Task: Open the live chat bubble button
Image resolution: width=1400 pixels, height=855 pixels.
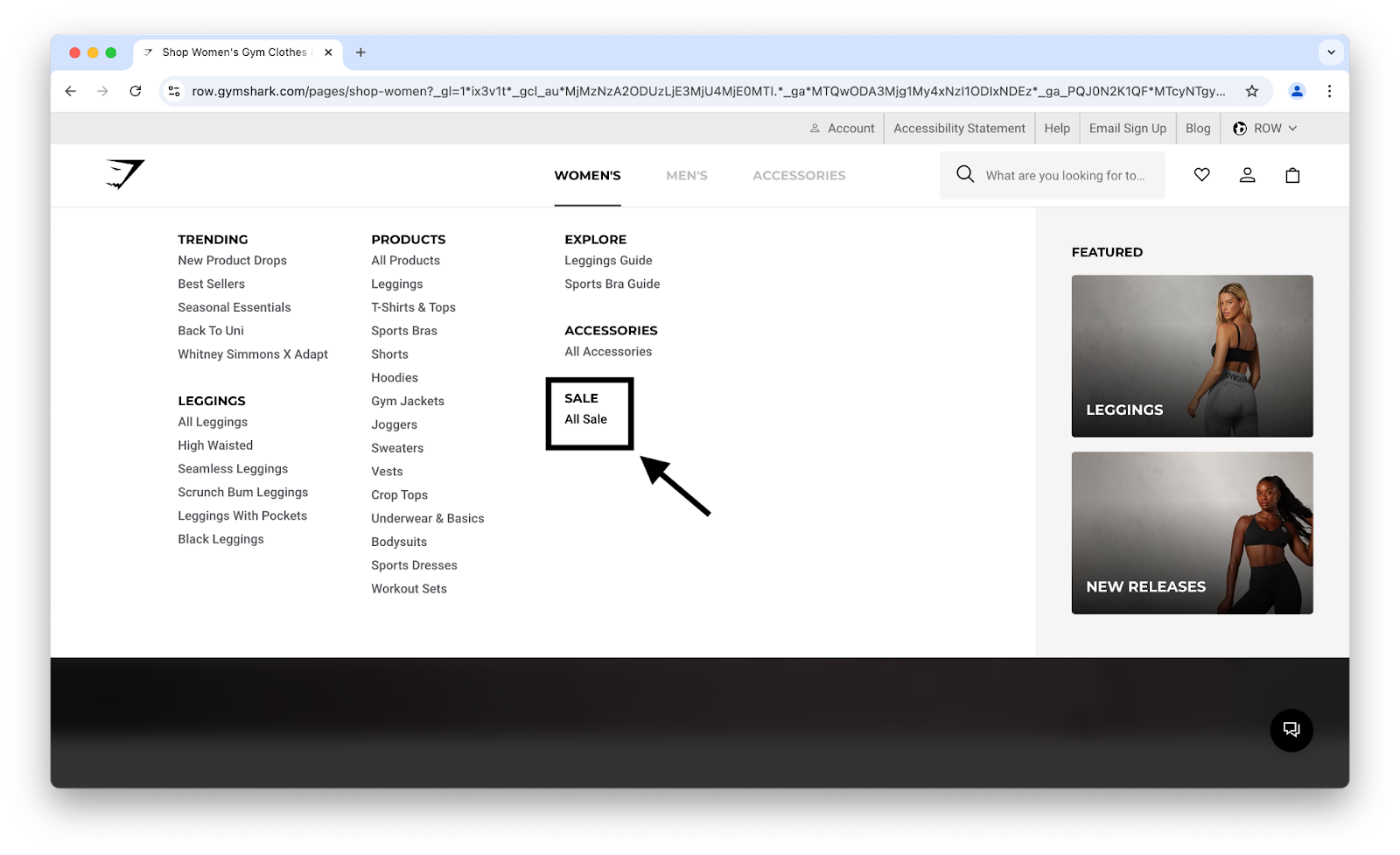Action: coord(1291,730)
